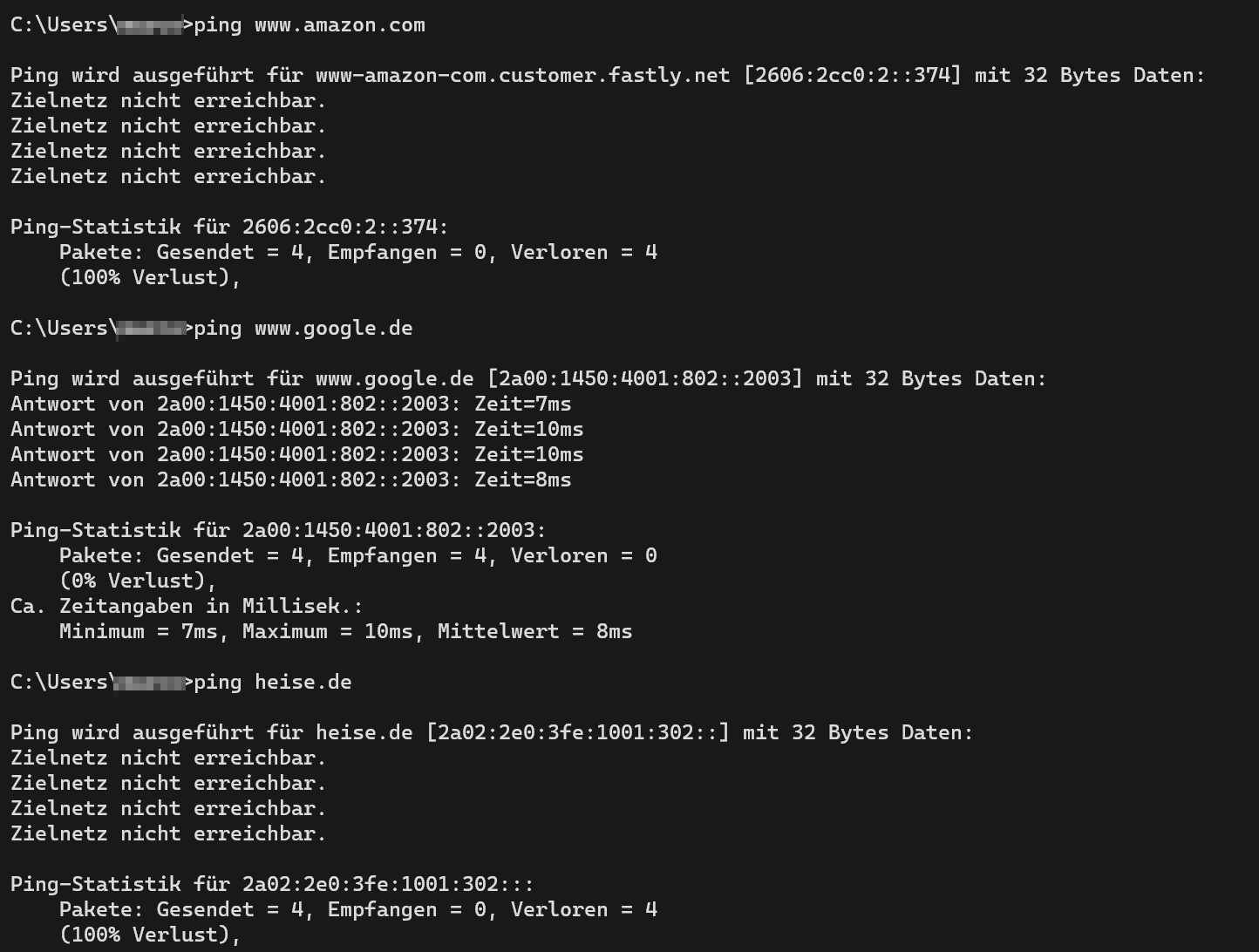
Task: Click the '(0% Verlust),' text
Action: coord(138,581)
